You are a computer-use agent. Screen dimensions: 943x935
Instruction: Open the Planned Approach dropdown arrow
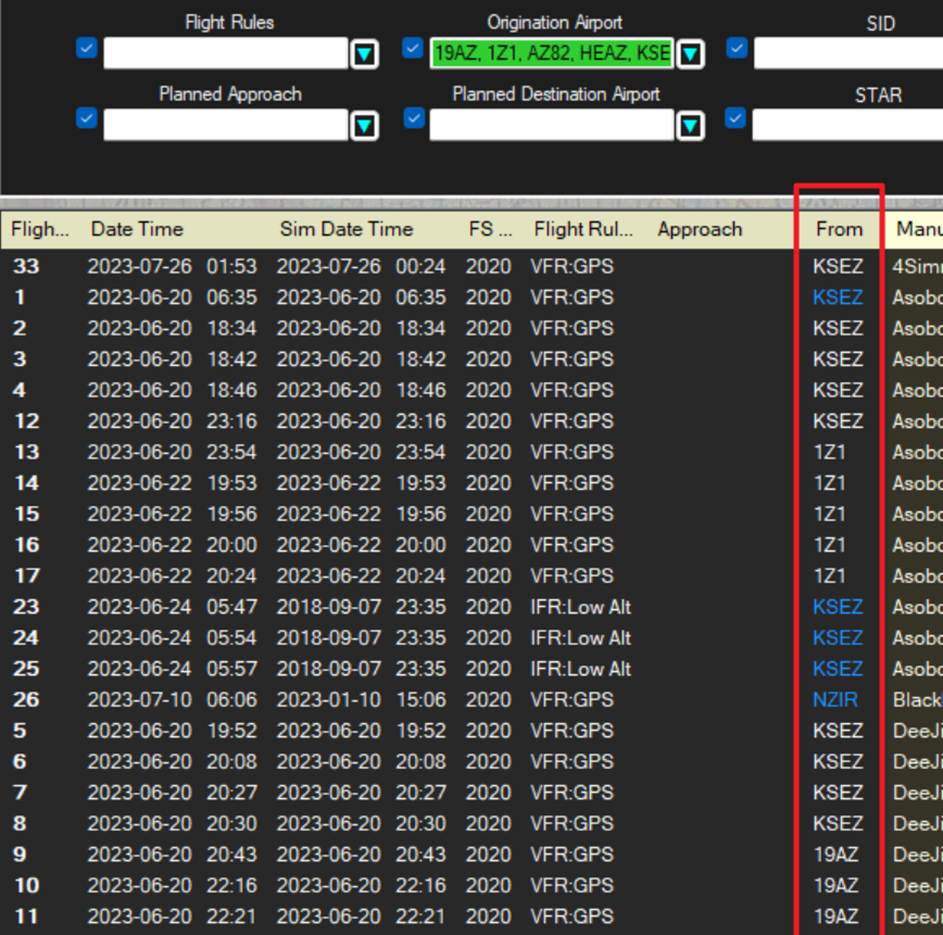364,125
